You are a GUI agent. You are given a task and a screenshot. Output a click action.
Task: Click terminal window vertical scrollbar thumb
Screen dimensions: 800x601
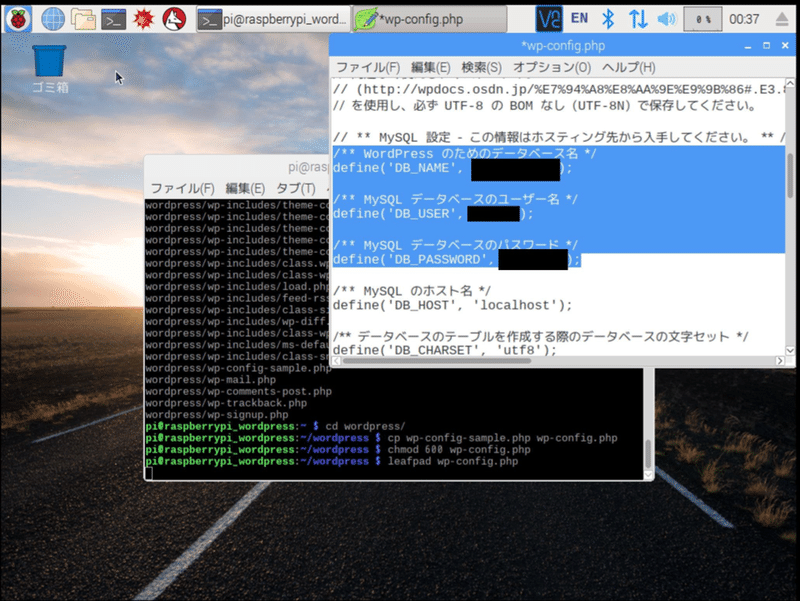coord(648,454)
